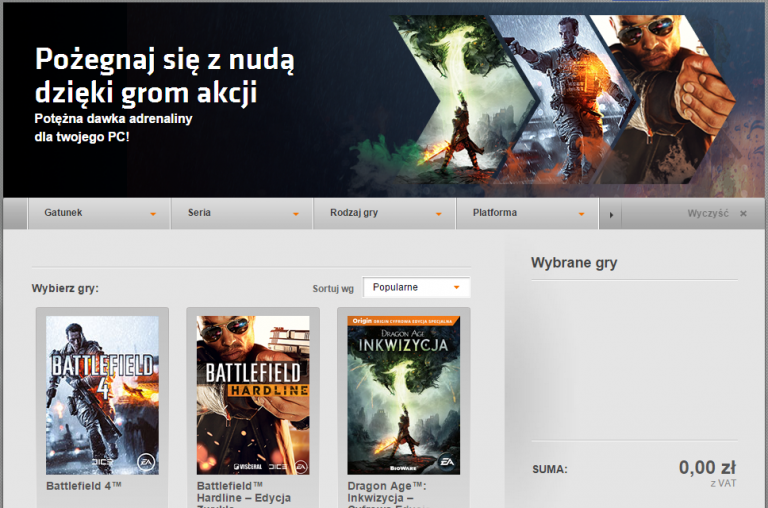Screen dimensions: 768x508
Task: Show more filters with right arrow
Action: [611, 214]
